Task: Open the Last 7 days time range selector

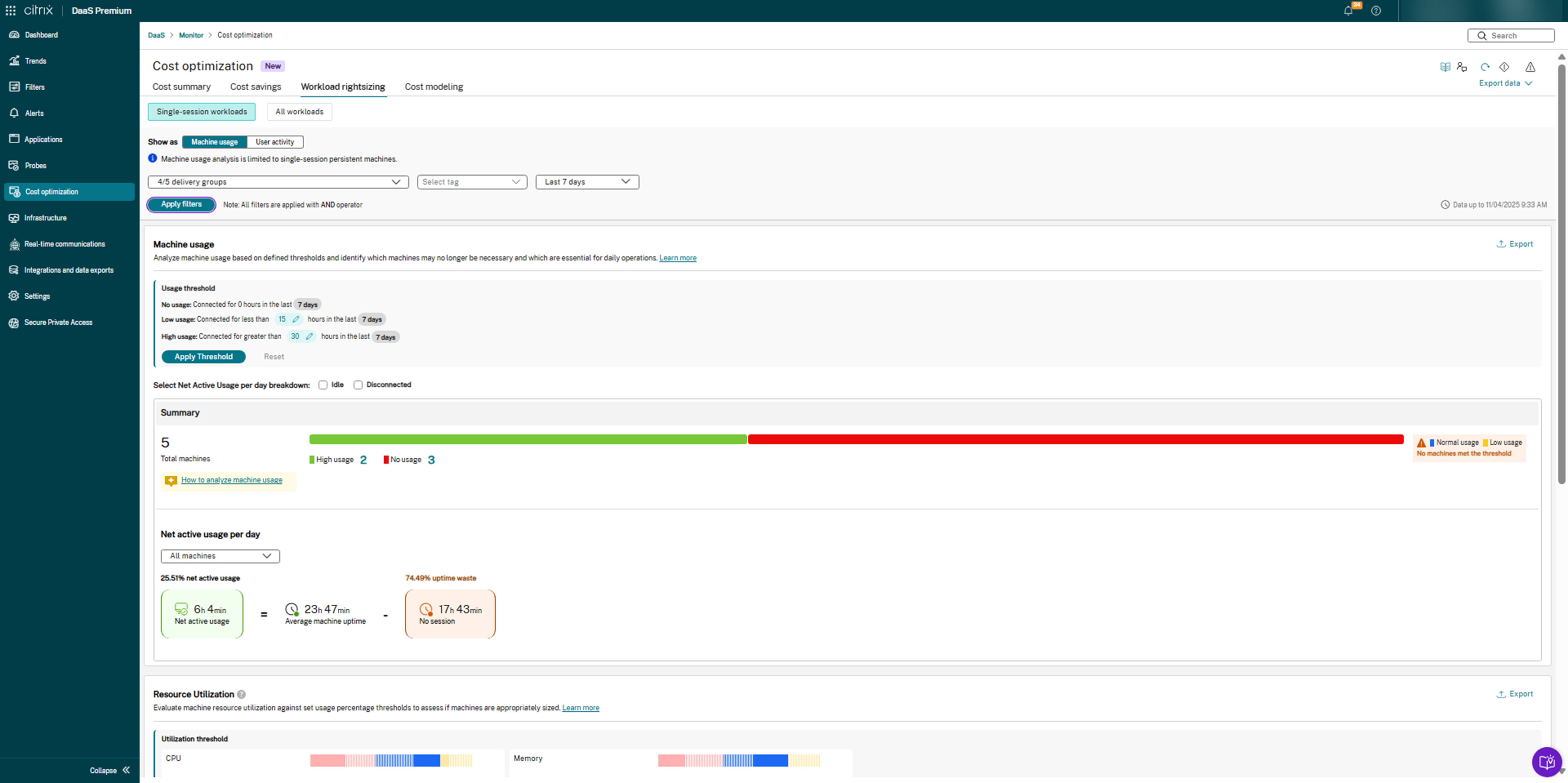Action: pos(586,181)
